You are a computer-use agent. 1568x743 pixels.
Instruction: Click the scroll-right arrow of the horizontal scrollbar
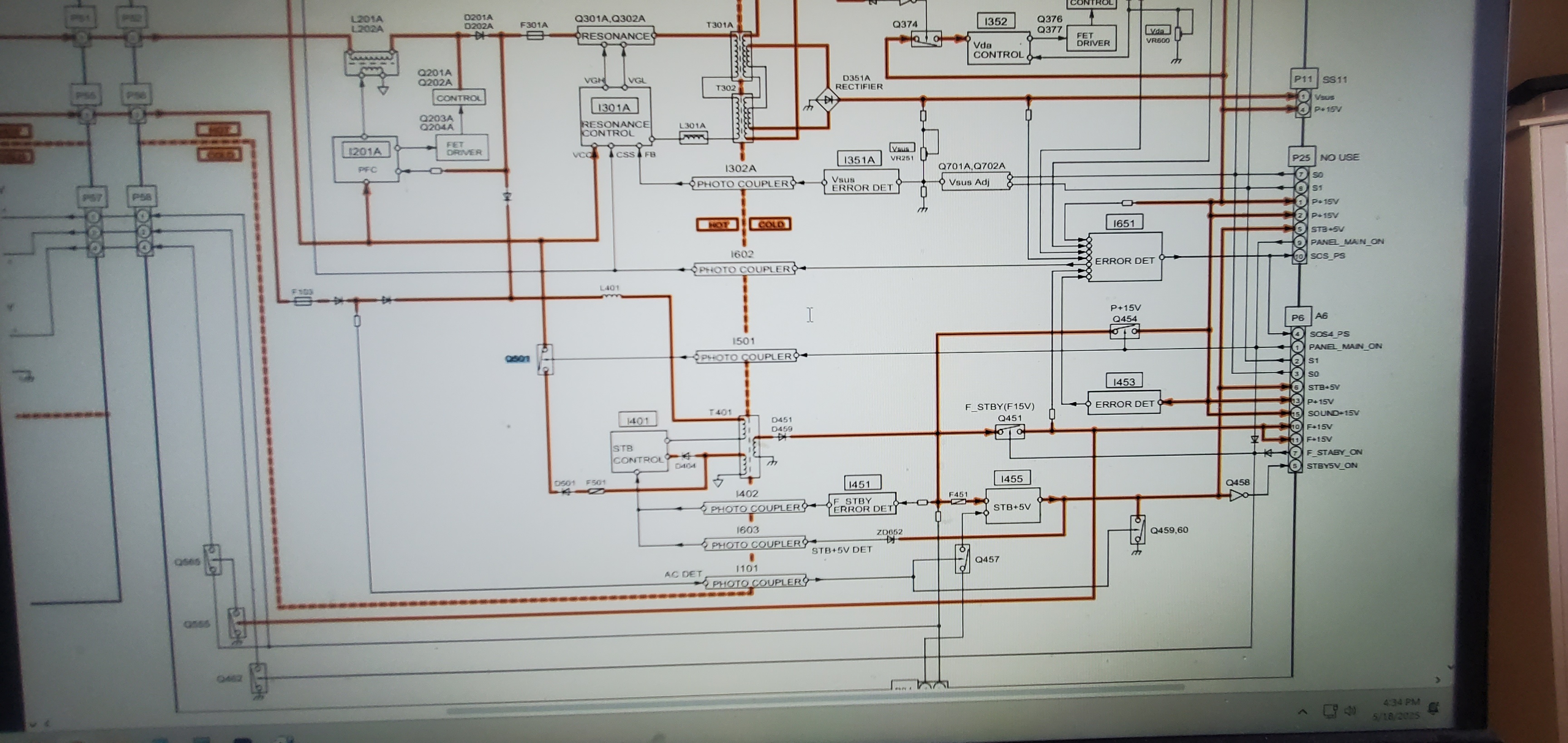click(1438, 679)
